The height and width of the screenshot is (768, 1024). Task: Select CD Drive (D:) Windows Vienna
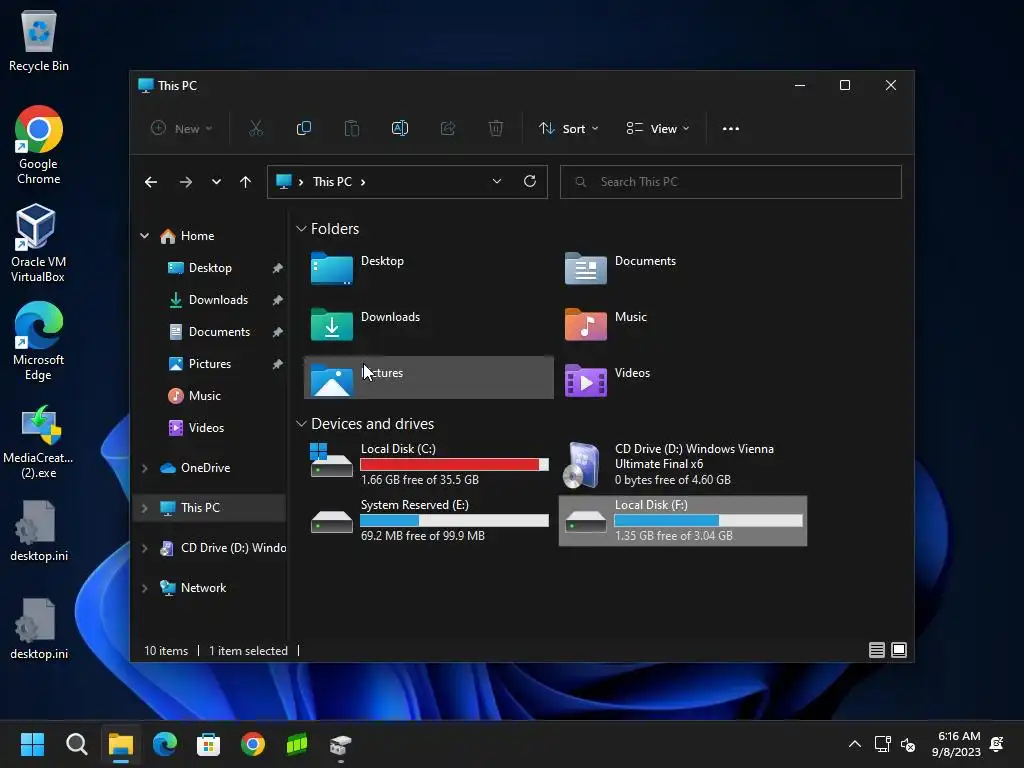coord(682,464)
